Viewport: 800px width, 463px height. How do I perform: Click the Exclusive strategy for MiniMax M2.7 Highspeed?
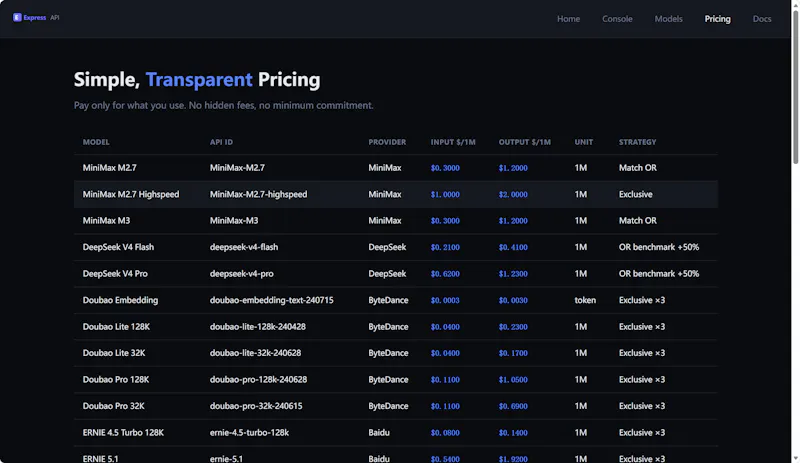point(635,194)
